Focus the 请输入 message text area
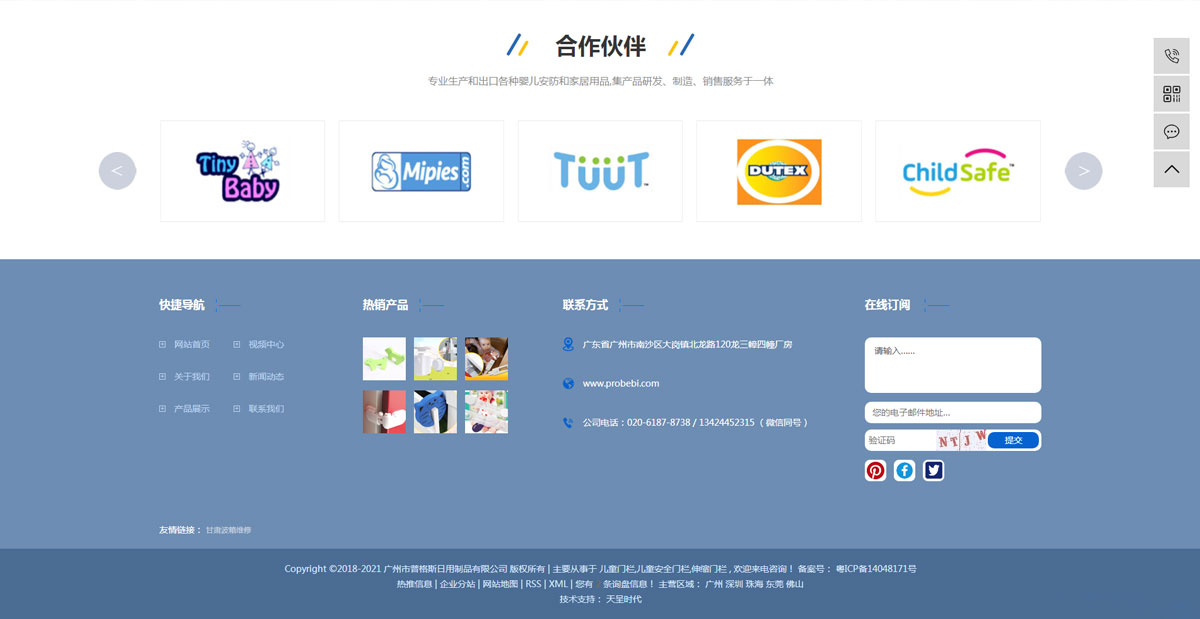This screenshot has height=619, width=1200. [x=953, y=365]
